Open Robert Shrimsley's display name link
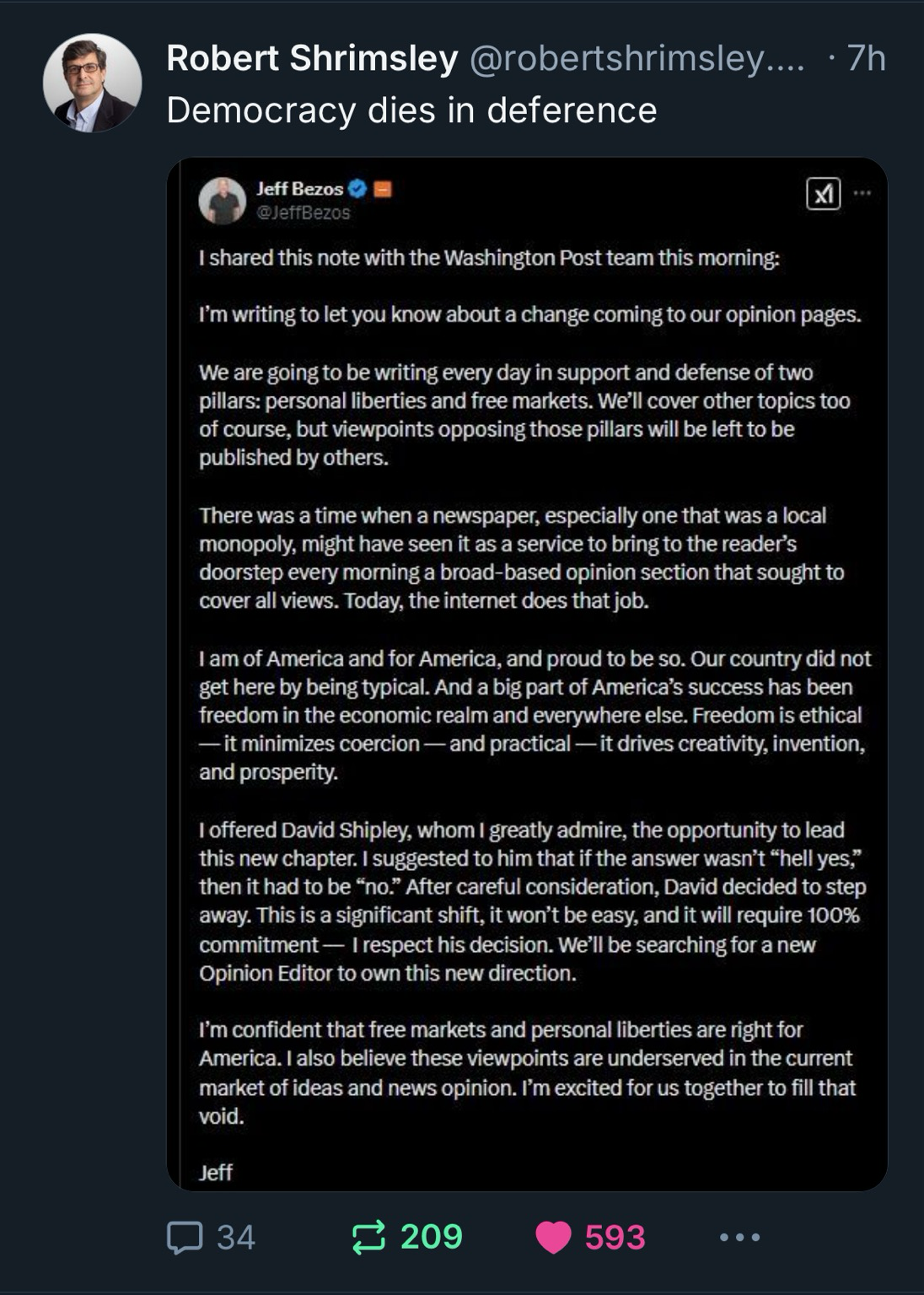Image resolution: width=924 pixels, height=1295 pixels. [x=313, y=58]
